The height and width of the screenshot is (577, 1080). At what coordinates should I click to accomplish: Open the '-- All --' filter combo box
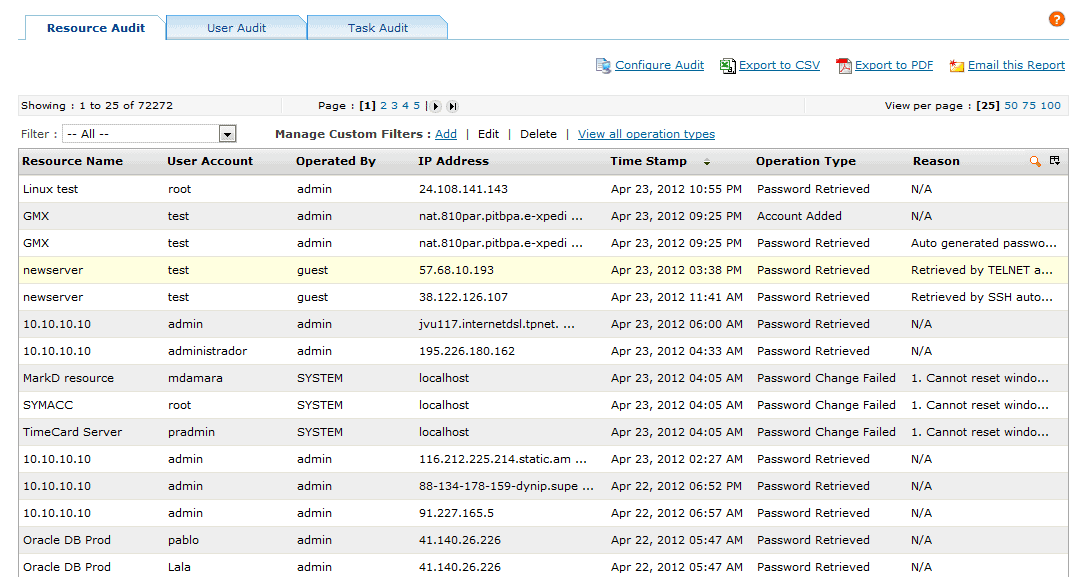click(149, 134)
